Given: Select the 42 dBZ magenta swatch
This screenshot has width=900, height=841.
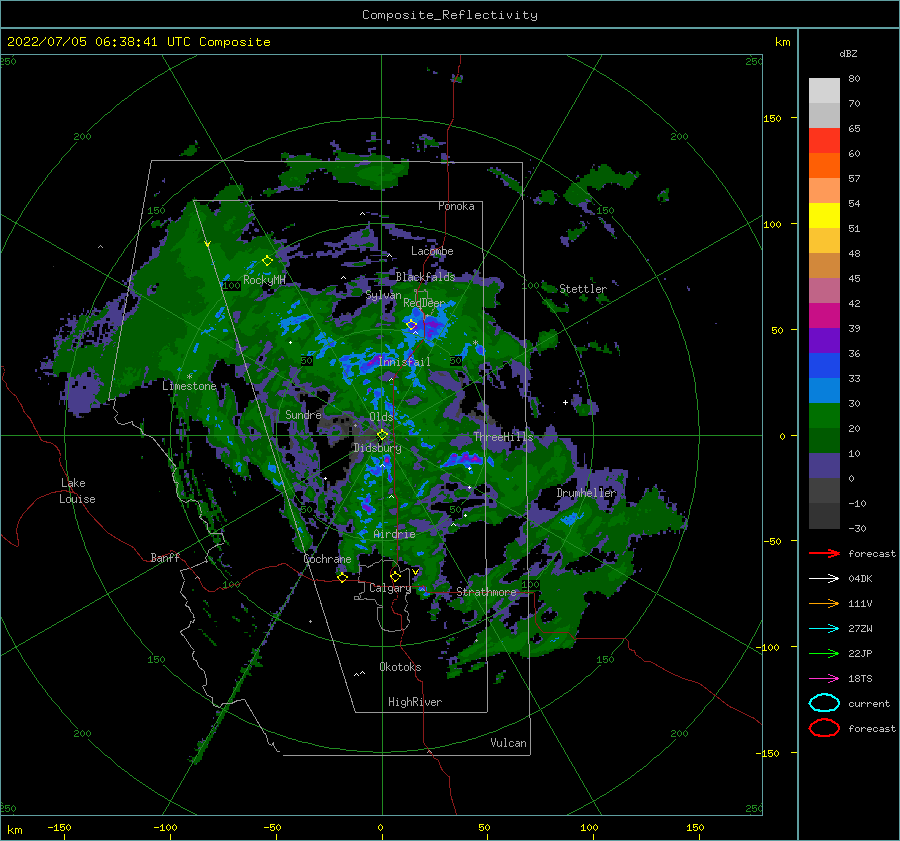Looking at the screenshot, I should (x=824, y=315).
